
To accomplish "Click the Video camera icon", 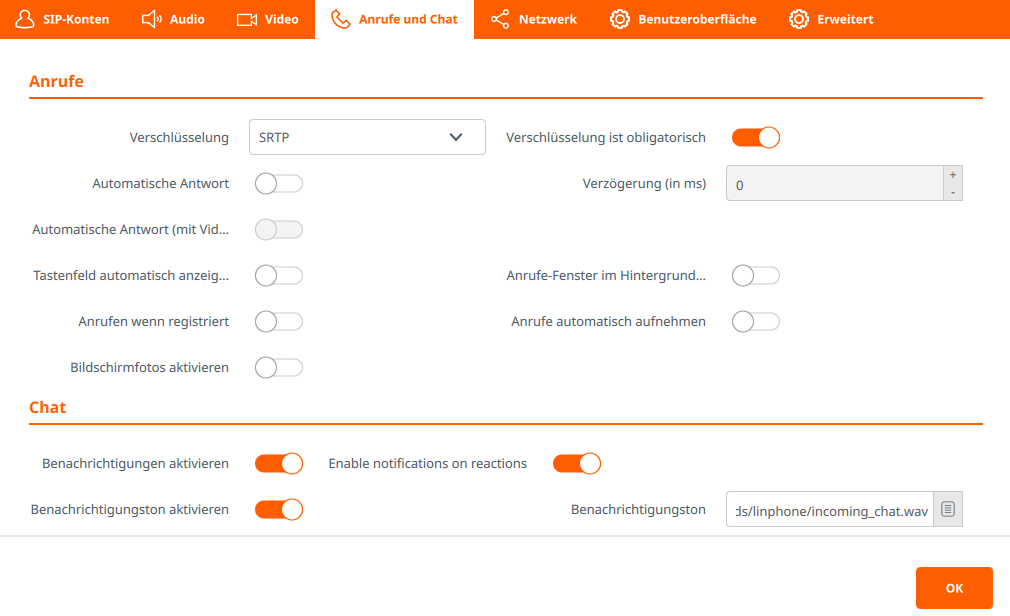I will point(247,19).
